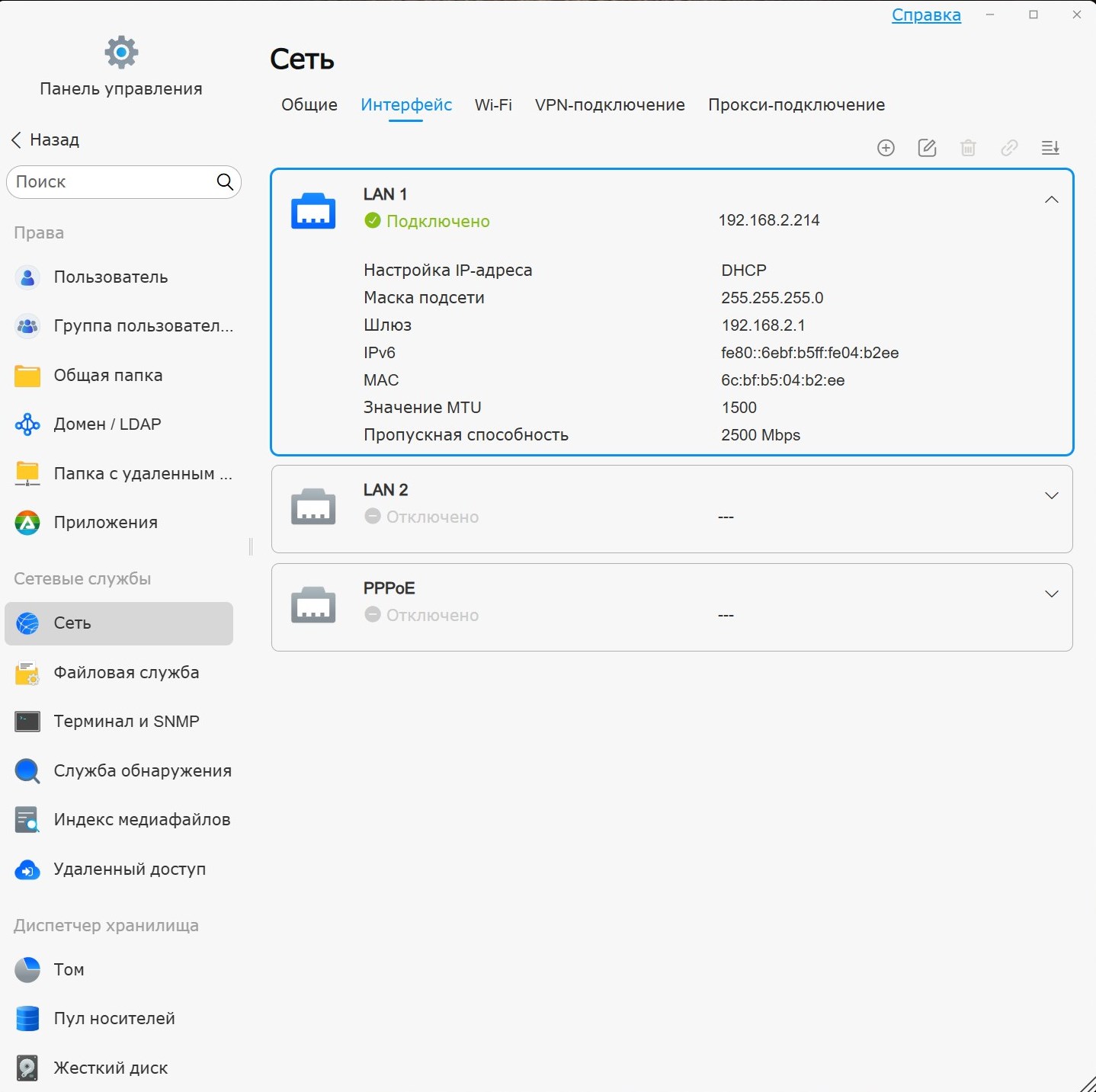Click the search magnifier icon

[225, 181]
